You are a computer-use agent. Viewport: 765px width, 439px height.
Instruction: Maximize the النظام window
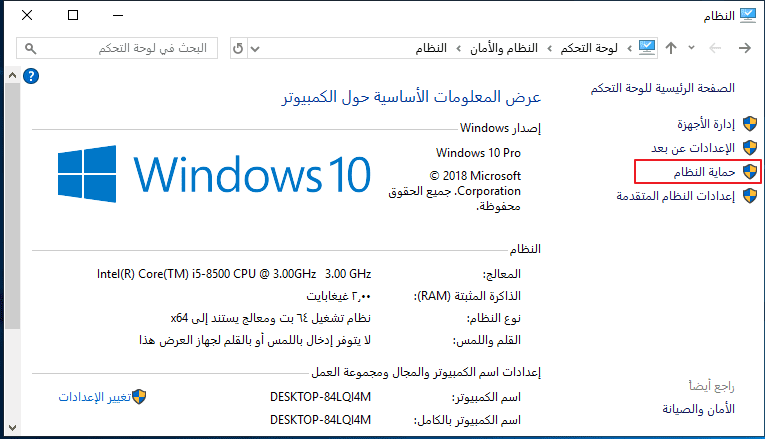click(73, 15)
